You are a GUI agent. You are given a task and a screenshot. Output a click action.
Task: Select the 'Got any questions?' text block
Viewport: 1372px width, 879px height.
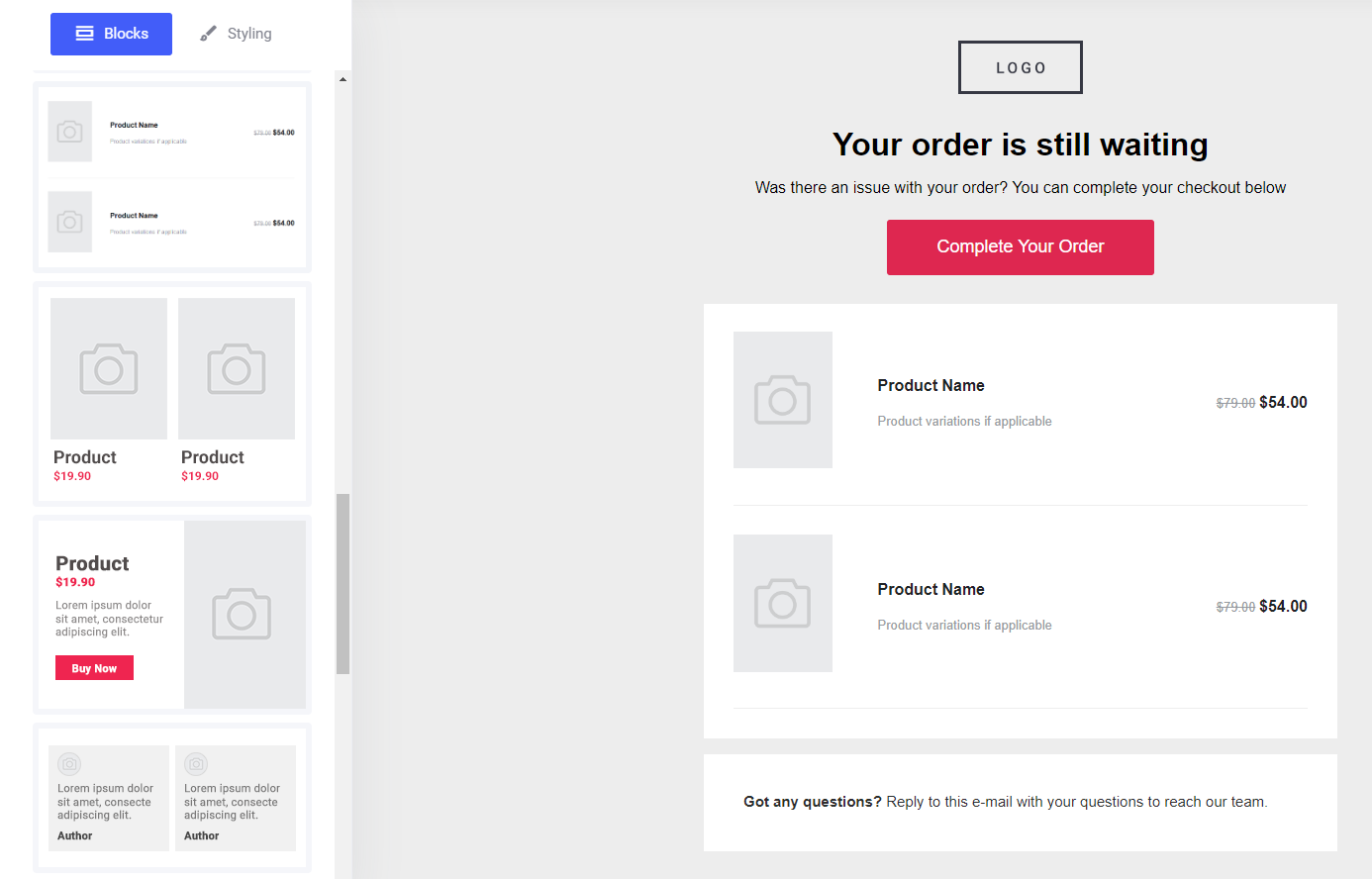pyautogui.click(x=1005, y=802)
